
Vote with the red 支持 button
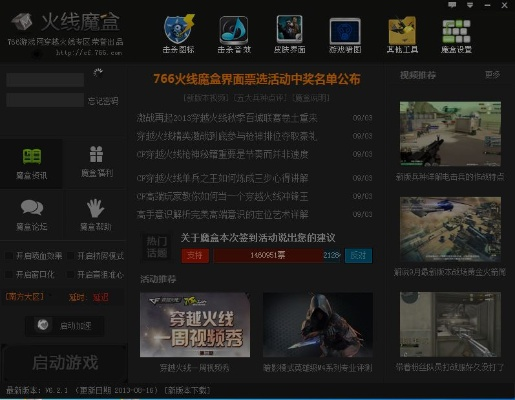coord(195,256)
